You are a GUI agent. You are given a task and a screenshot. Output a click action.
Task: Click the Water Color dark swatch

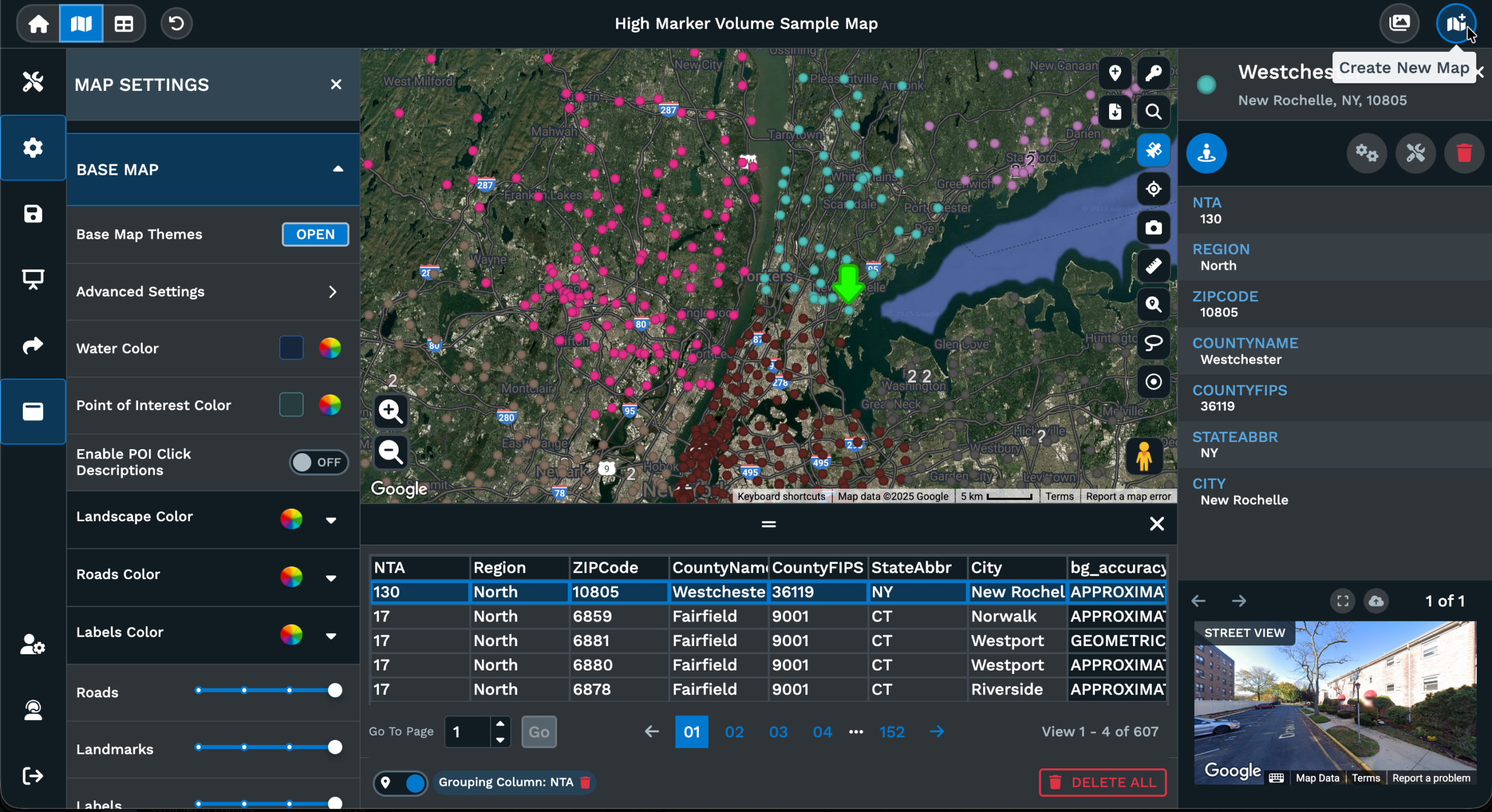291,348
